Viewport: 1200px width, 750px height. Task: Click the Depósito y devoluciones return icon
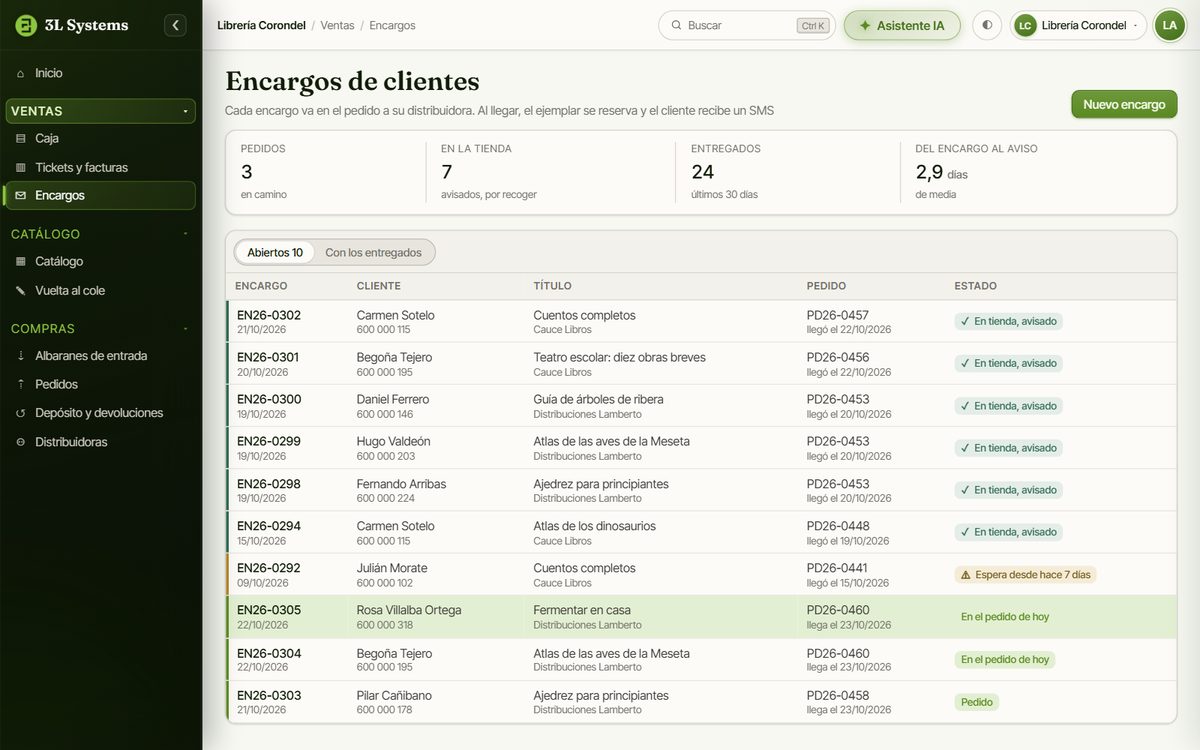21,413
